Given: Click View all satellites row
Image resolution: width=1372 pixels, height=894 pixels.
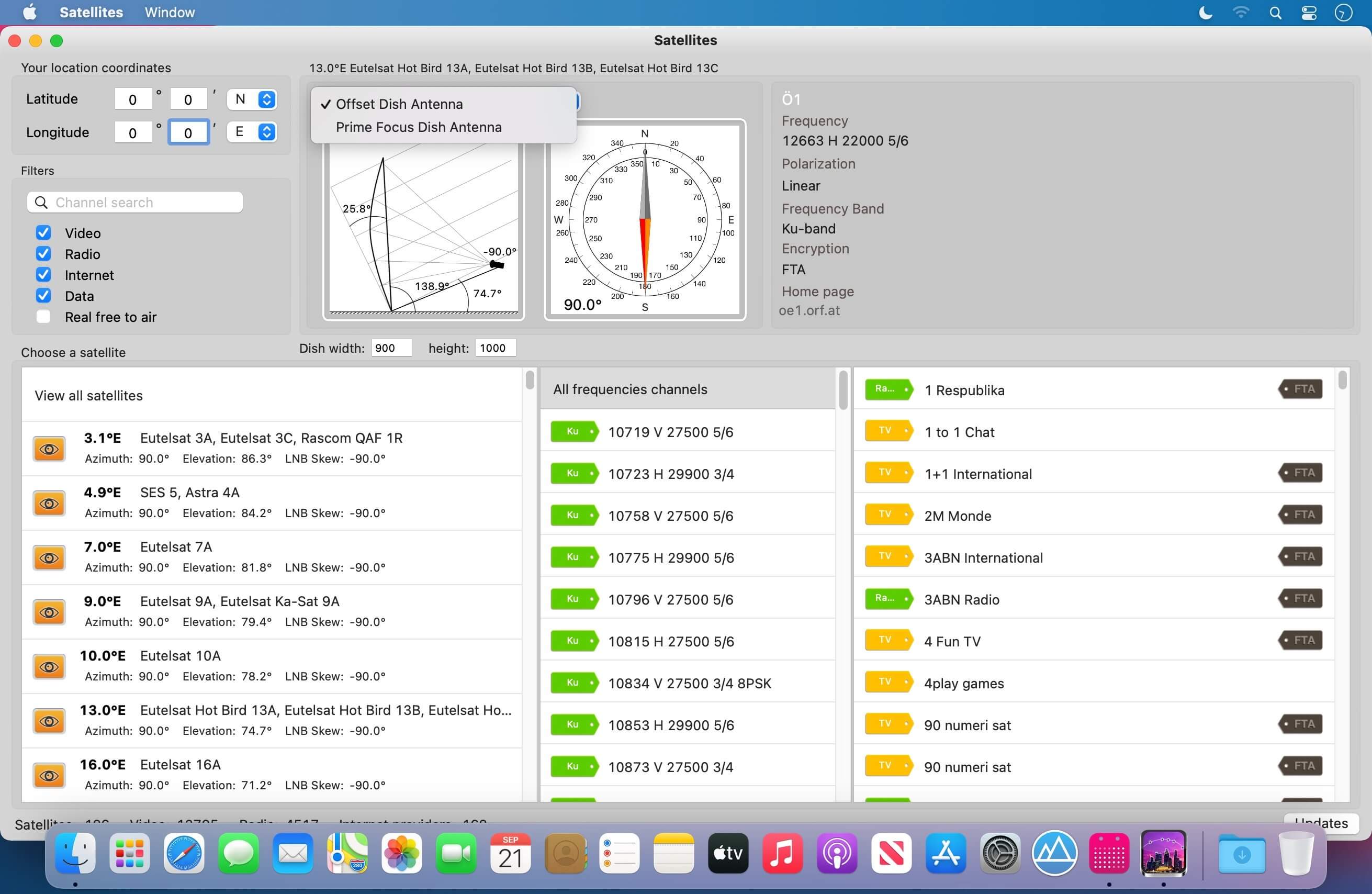Looking at the screenshot, I should coord(272,395).
